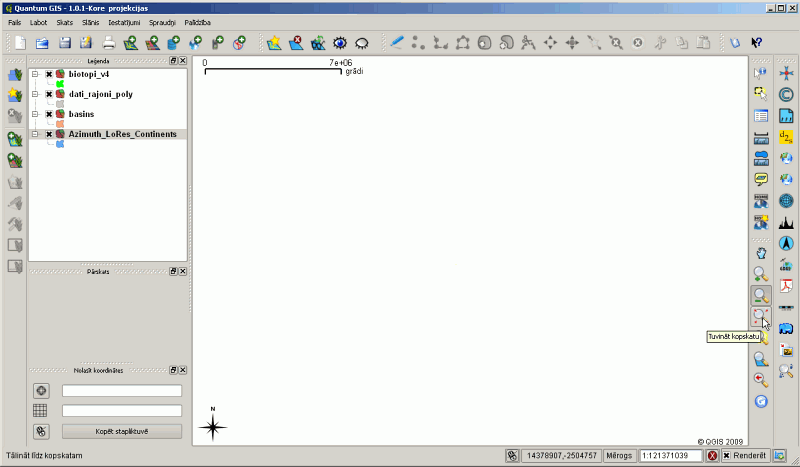Show all layers with the eye icon
Screen dimensions: 800x467
click(340, 43)
